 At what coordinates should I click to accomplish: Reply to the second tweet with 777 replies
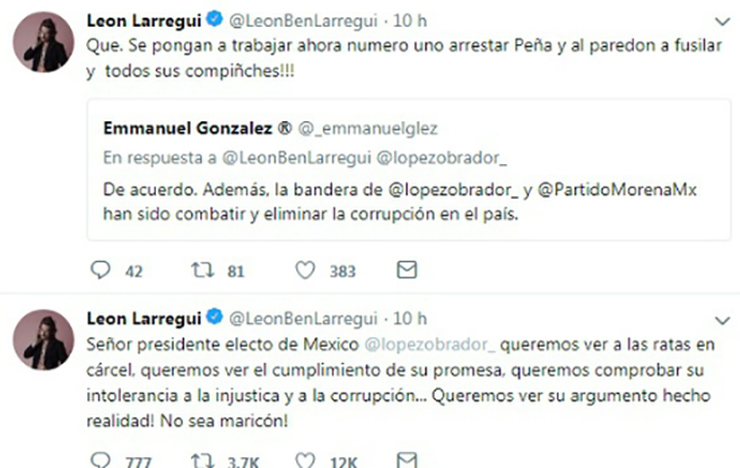pyautogui.click(x=100, y=460)
